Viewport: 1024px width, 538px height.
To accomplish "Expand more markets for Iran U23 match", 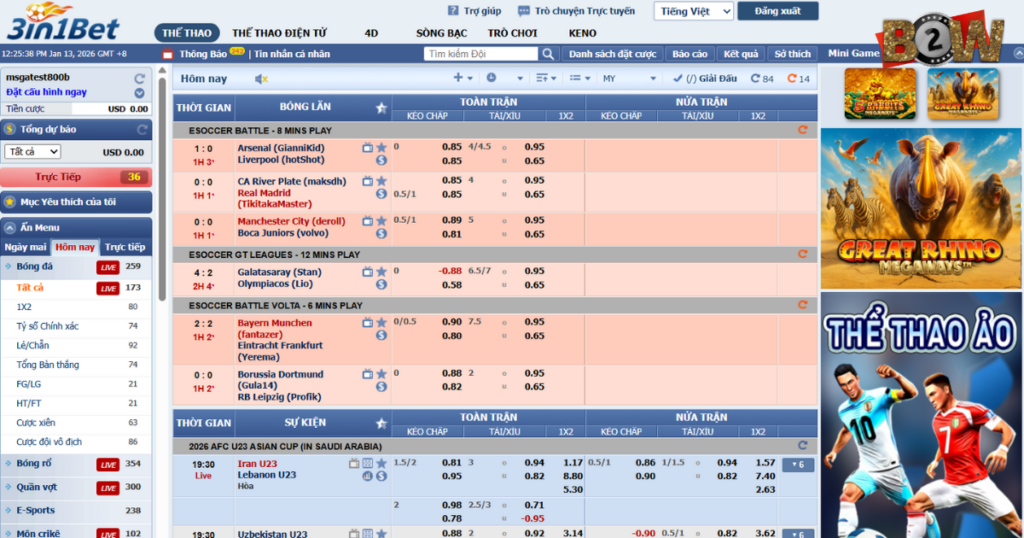I will point(797,465).
